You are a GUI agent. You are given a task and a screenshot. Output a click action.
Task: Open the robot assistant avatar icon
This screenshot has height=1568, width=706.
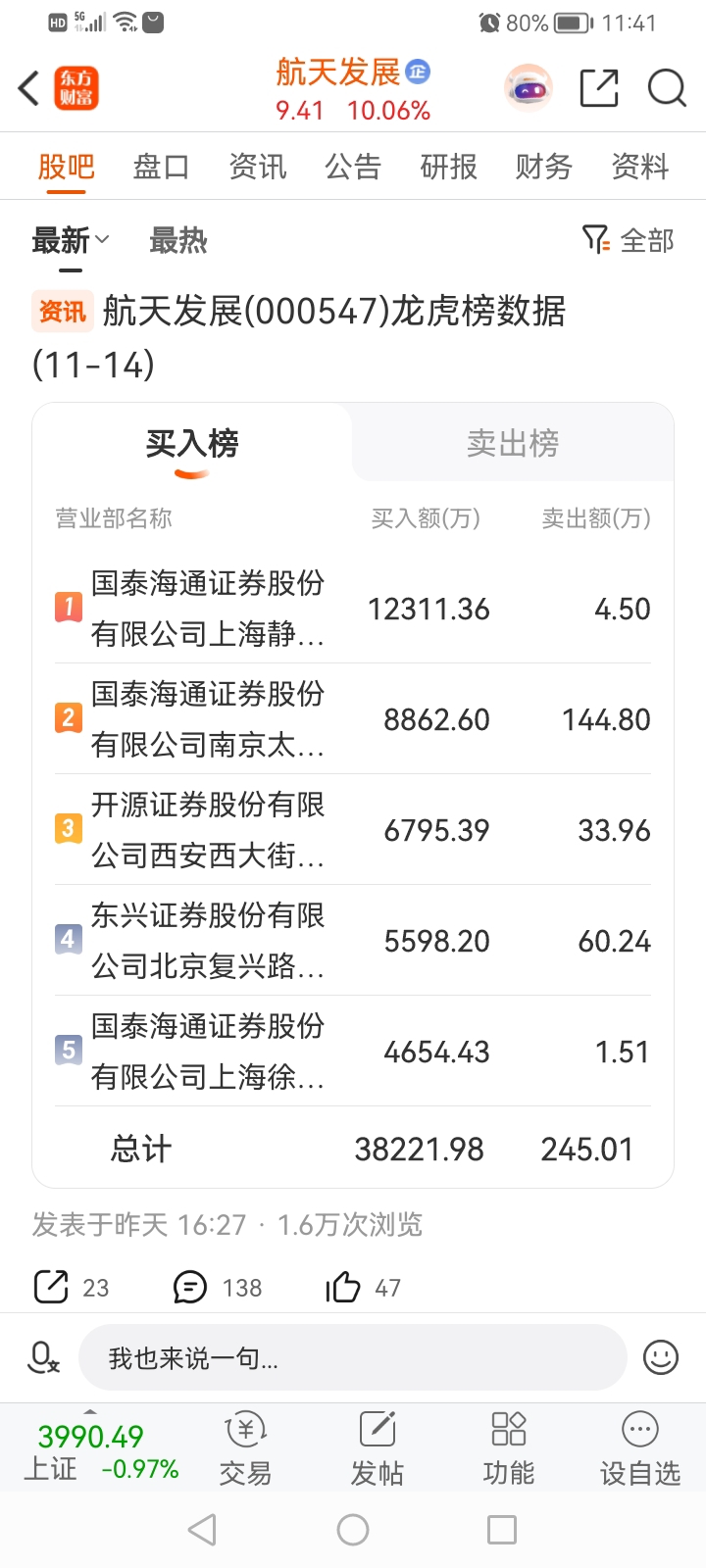pyautogui.click(x=529, y=89)
